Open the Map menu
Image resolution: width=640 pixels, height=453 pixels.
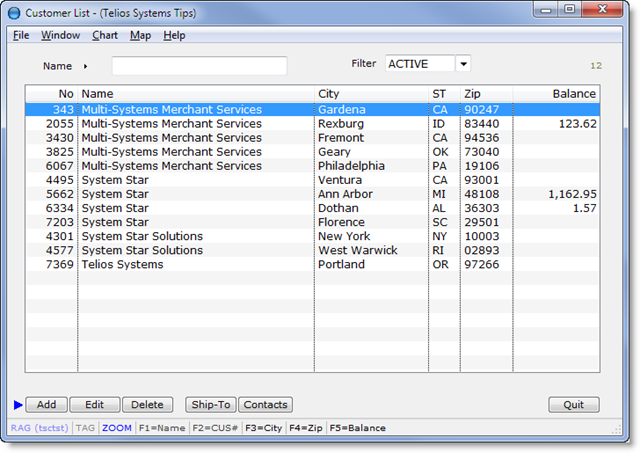pos(140,35)
